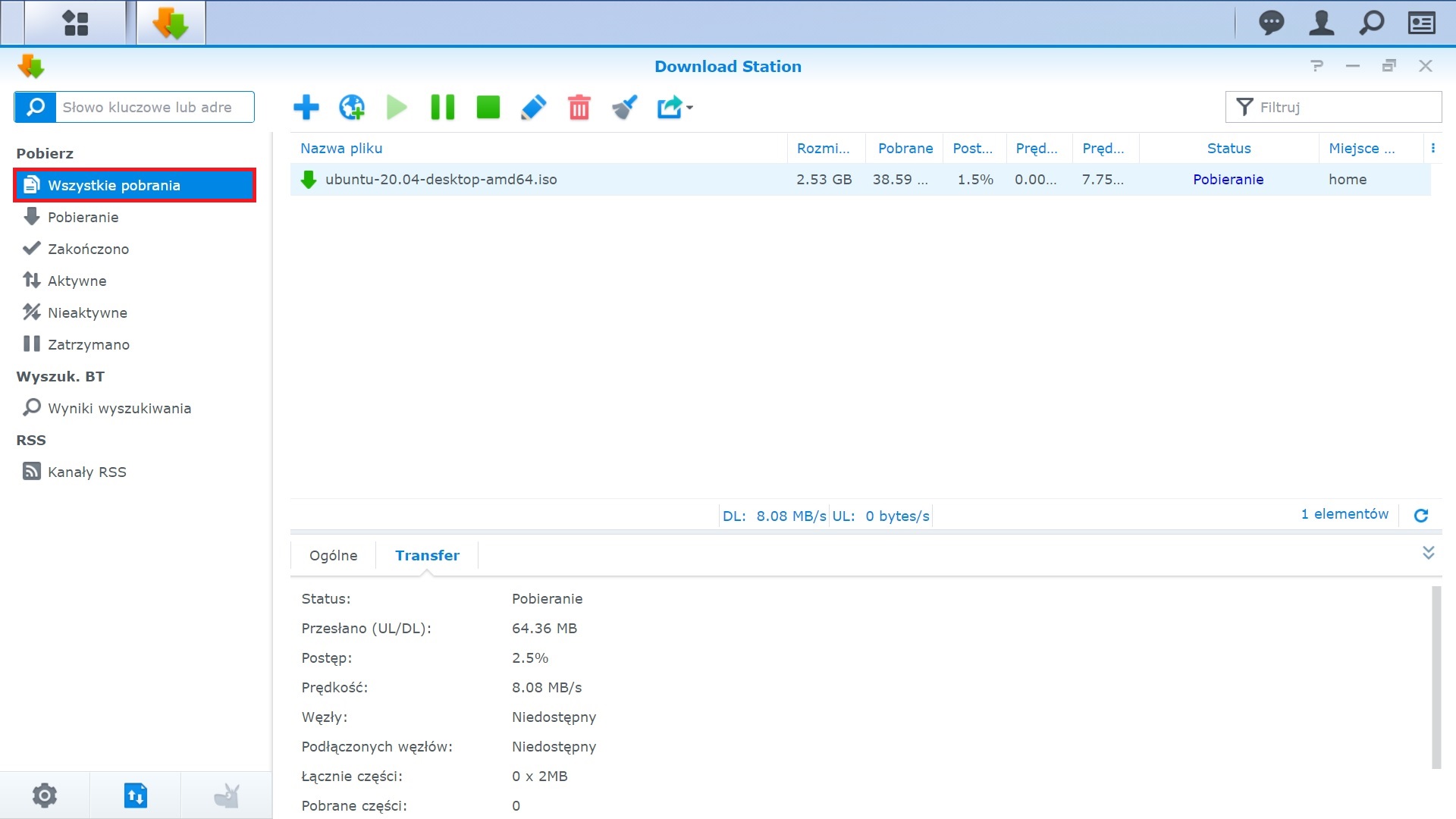The width and height of the screenshot is (1456, 819).
Task: Open DSM search magnifier icon
Action: coord(1371,23)
